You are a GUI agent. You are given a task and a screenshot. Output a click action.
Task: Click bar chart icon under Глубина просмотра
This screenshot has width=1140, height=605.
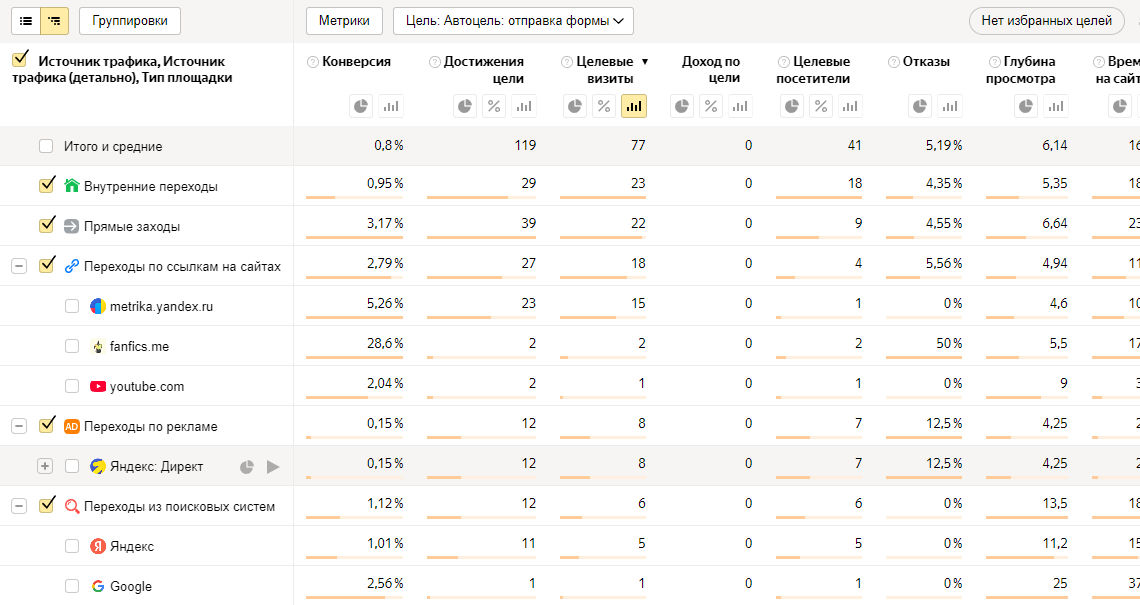1055,106
